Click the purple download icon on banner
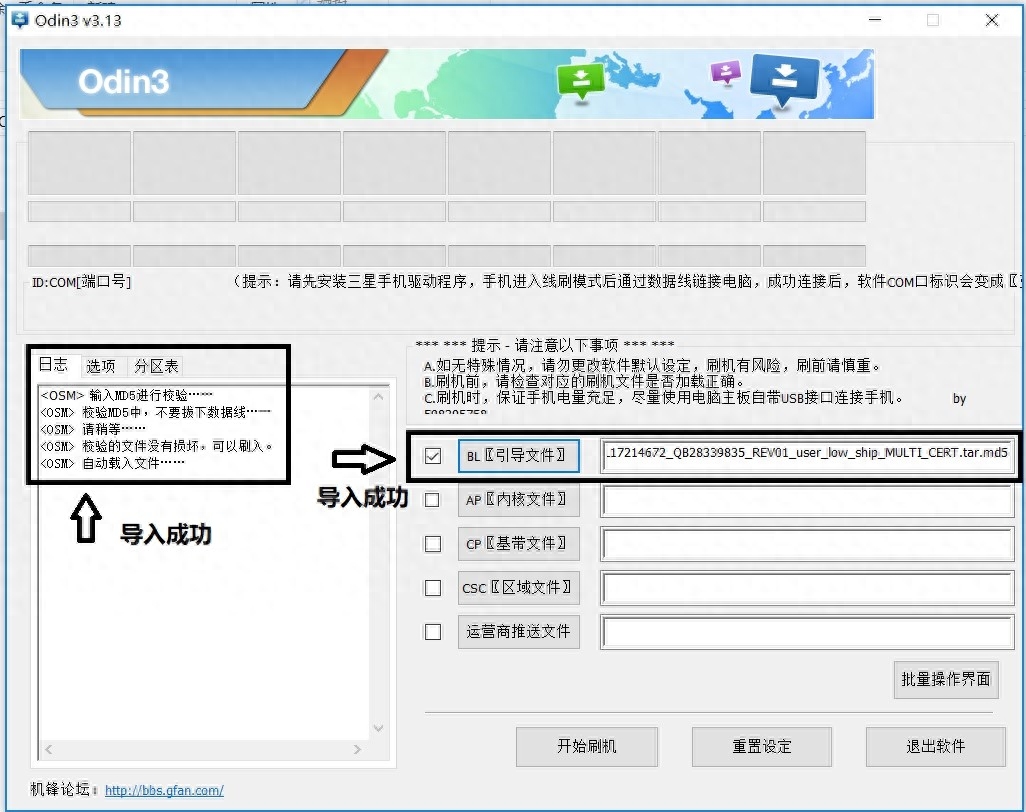 (x=726, y=72)
